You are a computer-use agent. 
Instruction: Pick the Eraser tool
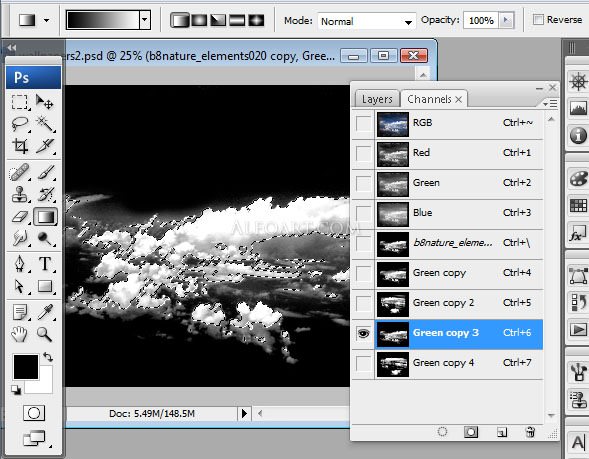[x=20, y=217]
